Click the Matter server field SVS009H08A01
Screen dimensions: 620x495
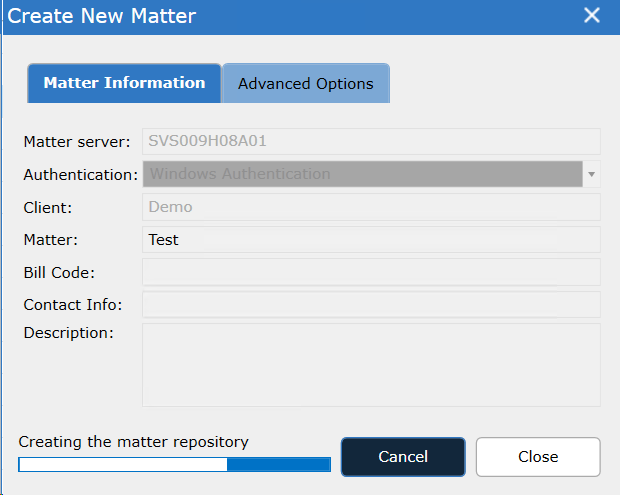pos(371,141)
